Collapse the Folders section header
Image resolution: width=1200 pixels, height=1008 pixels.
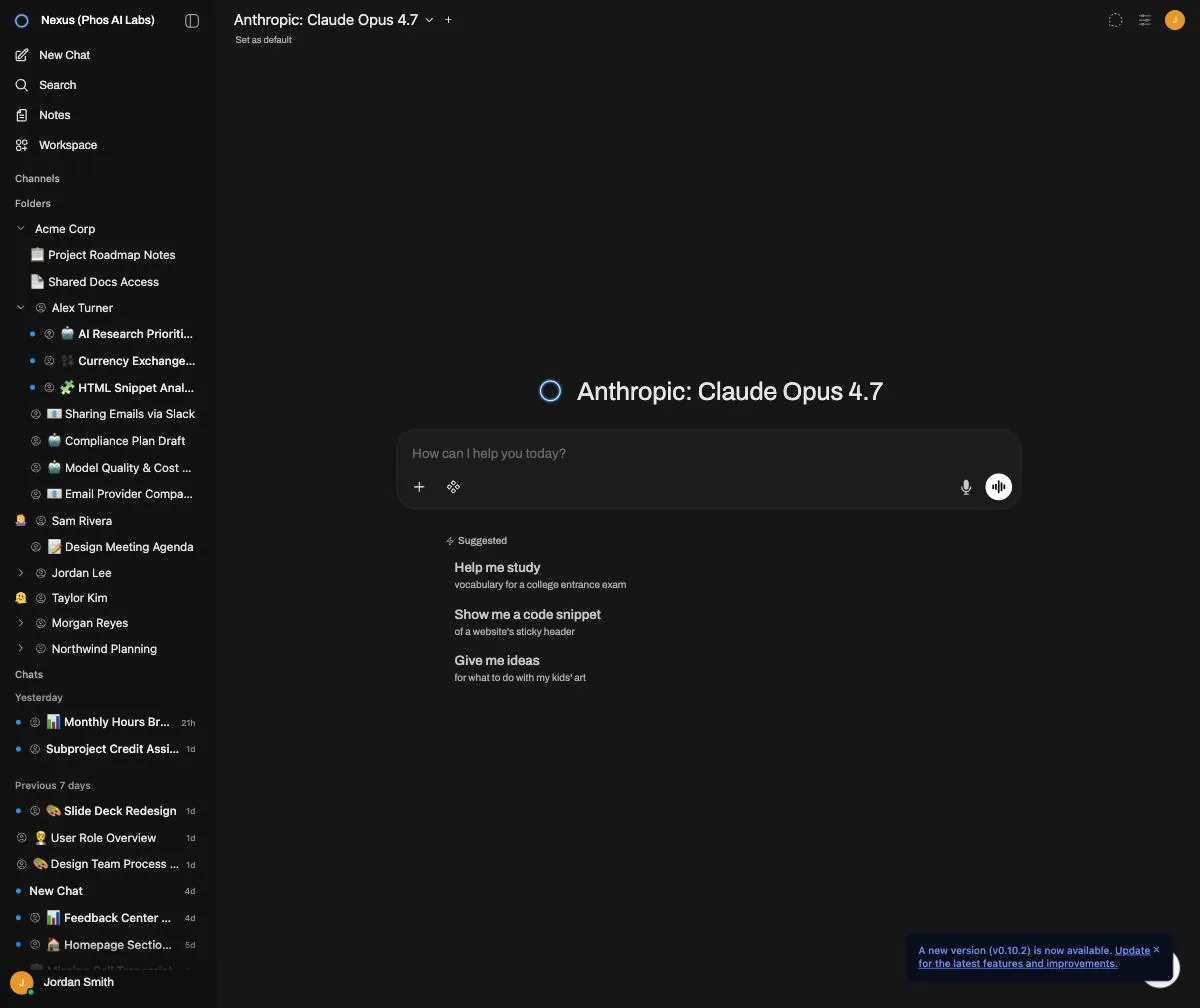(x=33, y=203)
